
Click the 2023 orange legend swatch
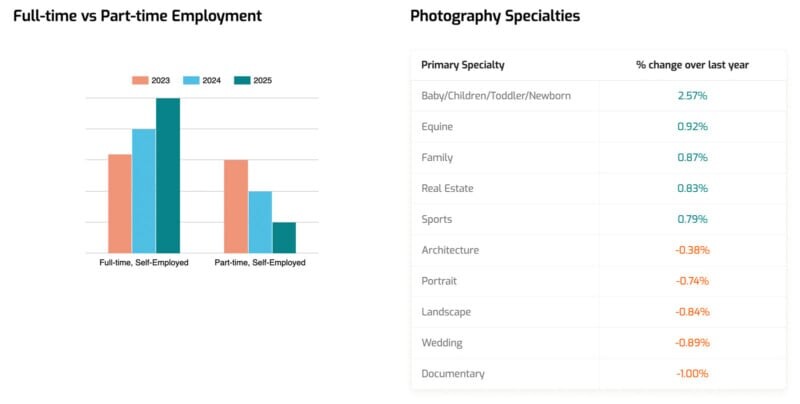tap(141, 80)
